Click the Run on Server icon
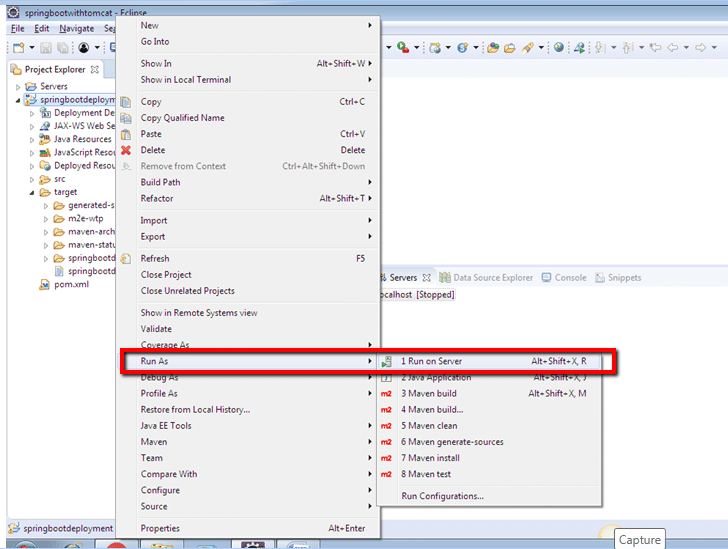The height and width of the screenshot is (549, 728). click(387, 361)
